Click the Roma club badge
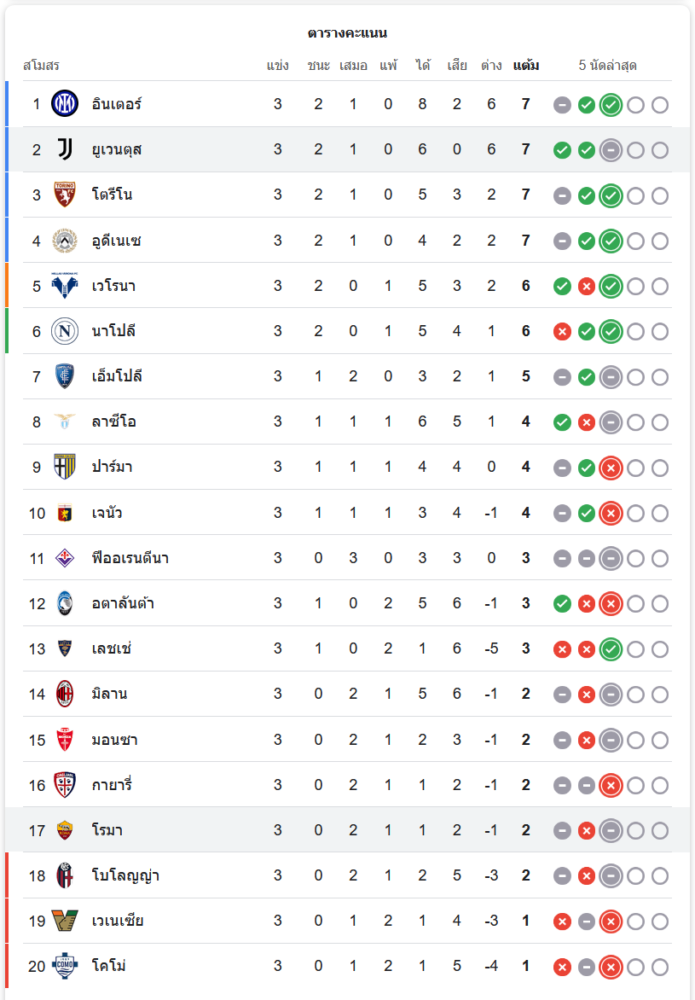The image size is (695, 1000). [x=65, y=830]
